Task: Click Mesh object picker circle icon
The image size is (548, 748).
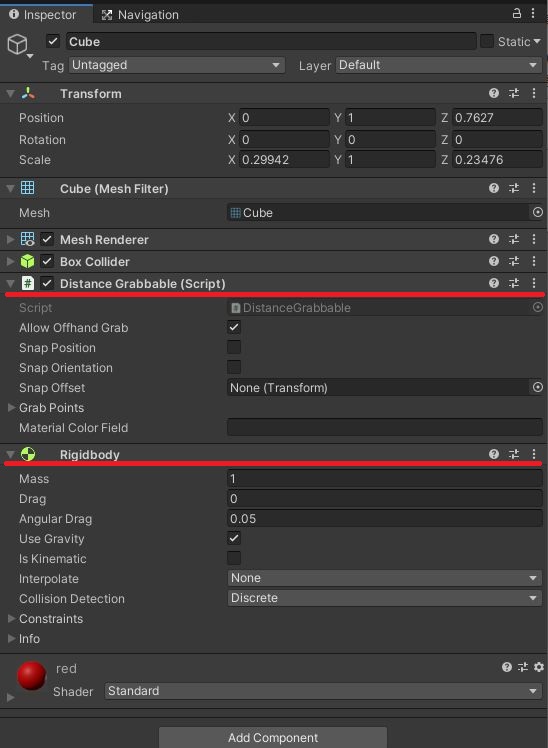Action: click(x=538, y=212)
